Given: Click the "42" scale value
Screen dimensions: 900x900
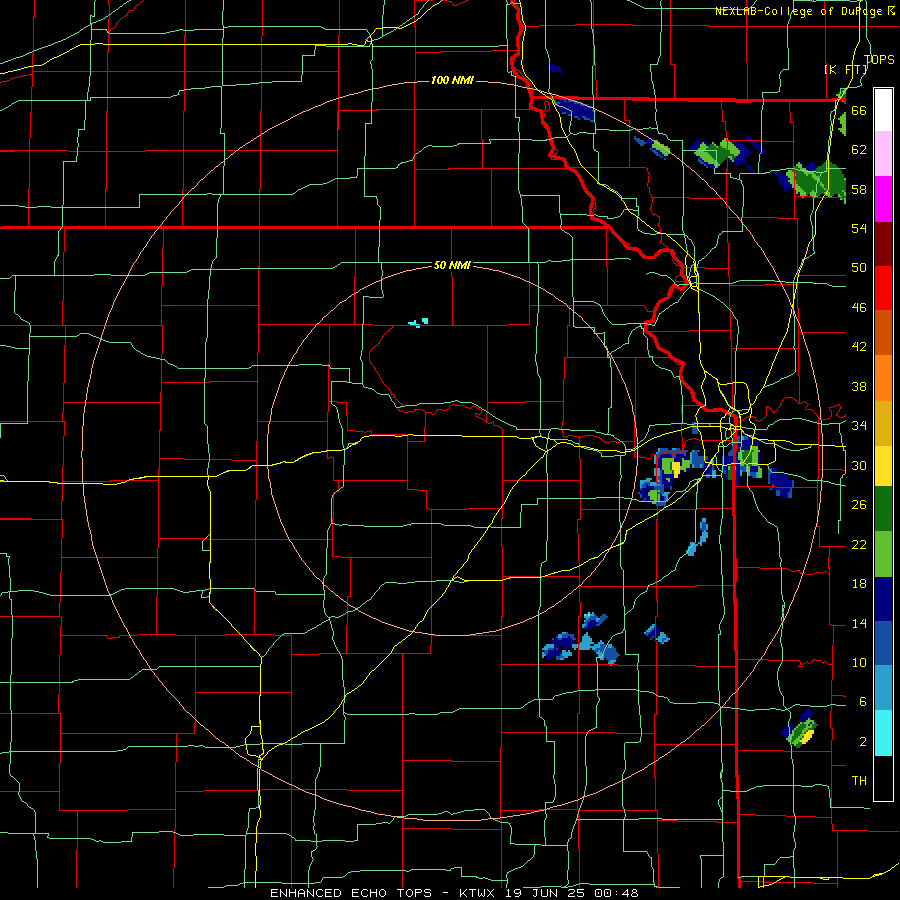Looking at the screenshot, I should point(859,347).
